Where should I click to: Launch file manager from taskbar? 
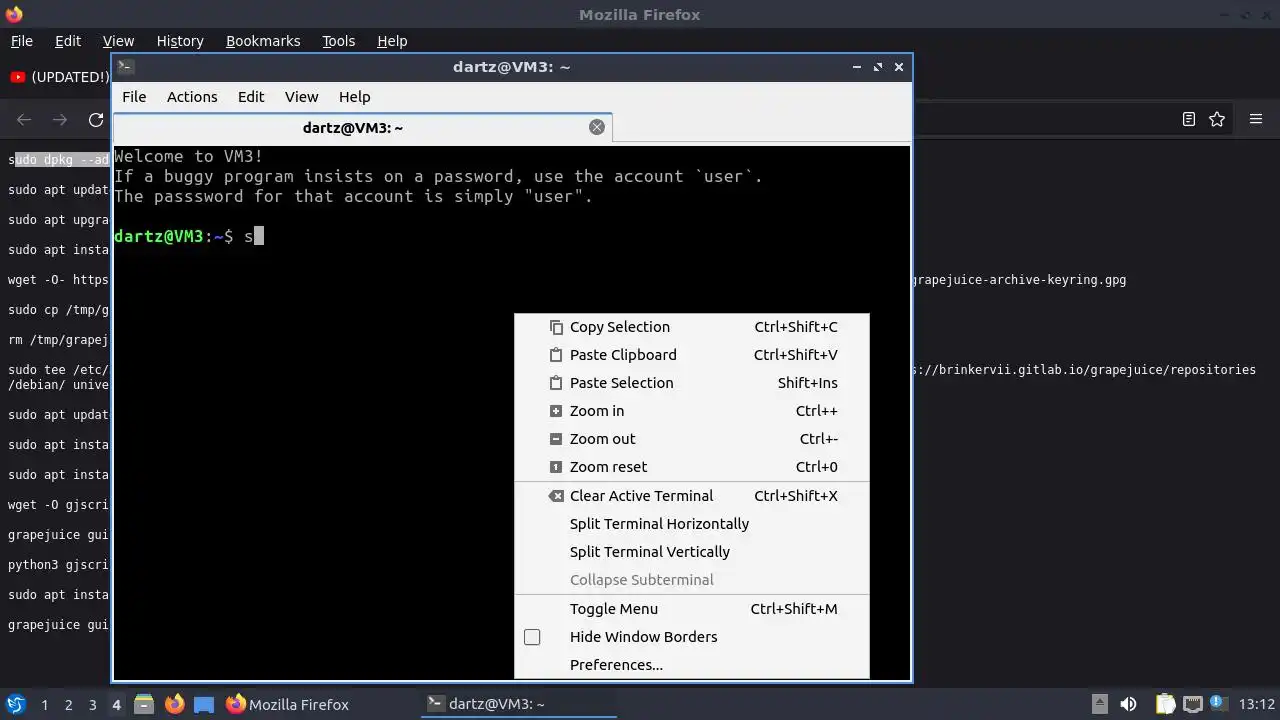pyautogui.click(x=143, y=704)
